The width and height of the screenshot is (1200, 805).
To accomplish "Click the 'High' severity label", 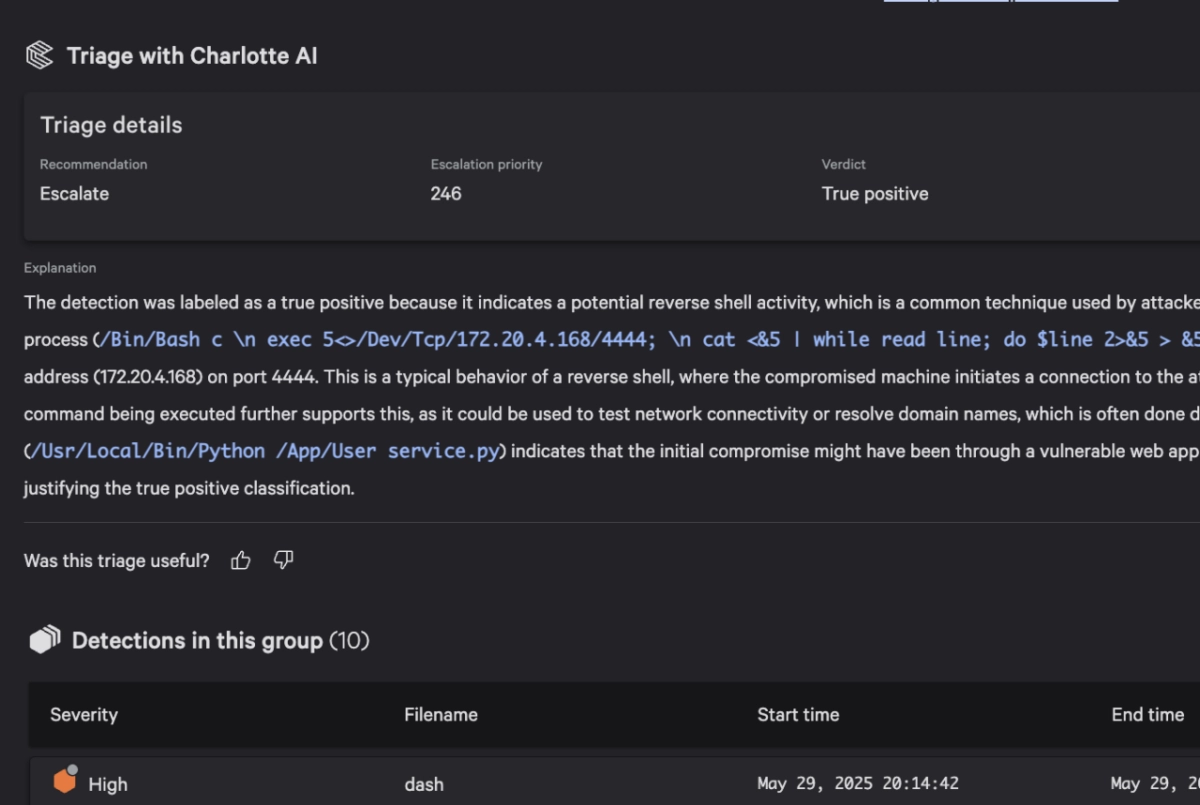I will coord(108,784).
